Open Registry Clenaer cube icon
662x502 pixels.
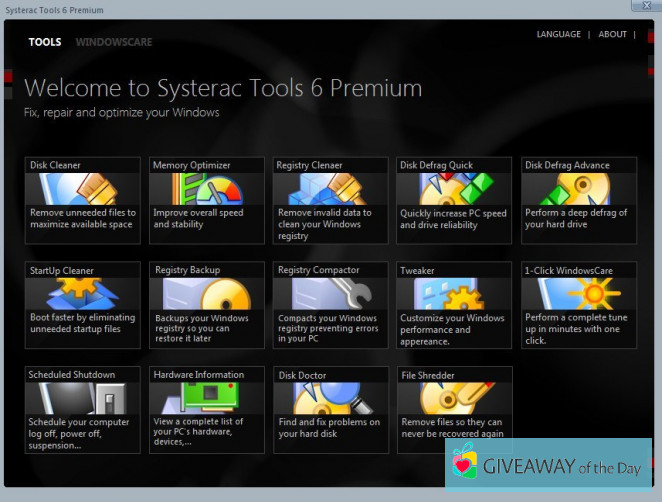tap(330, 189)
